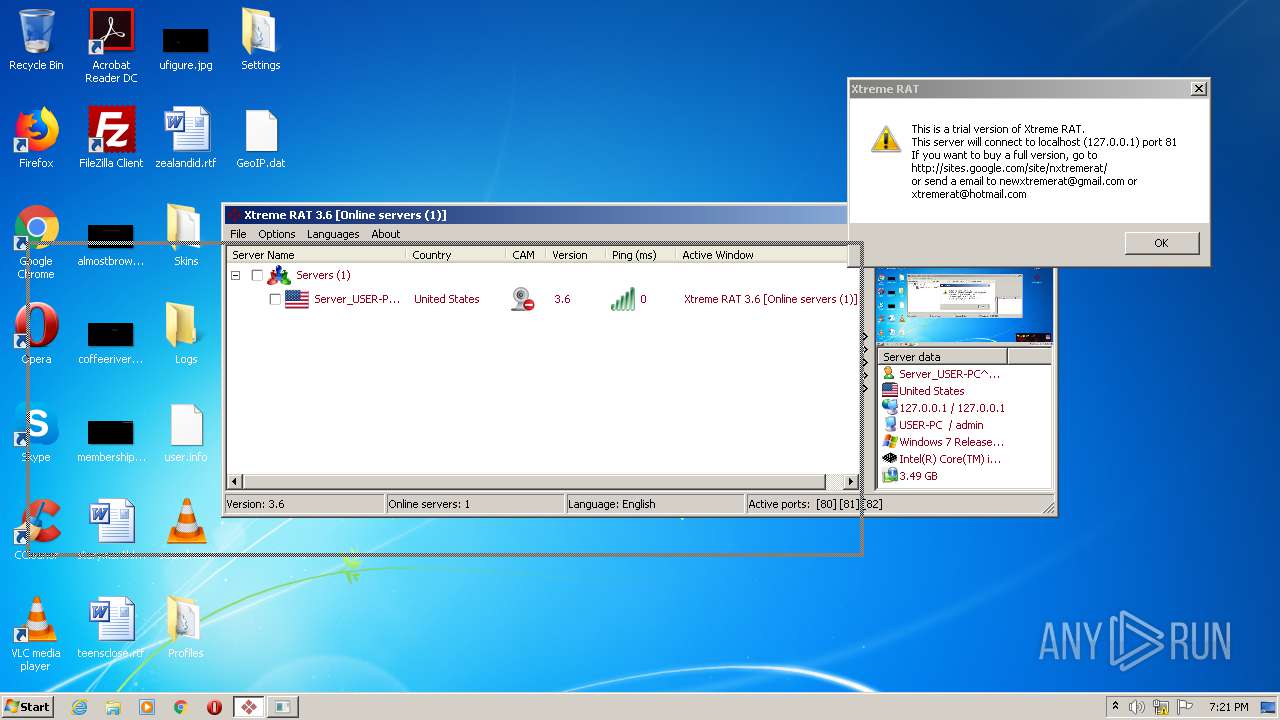Click the United States country cell in server row

pyautogui.click(x=446, y=299)
